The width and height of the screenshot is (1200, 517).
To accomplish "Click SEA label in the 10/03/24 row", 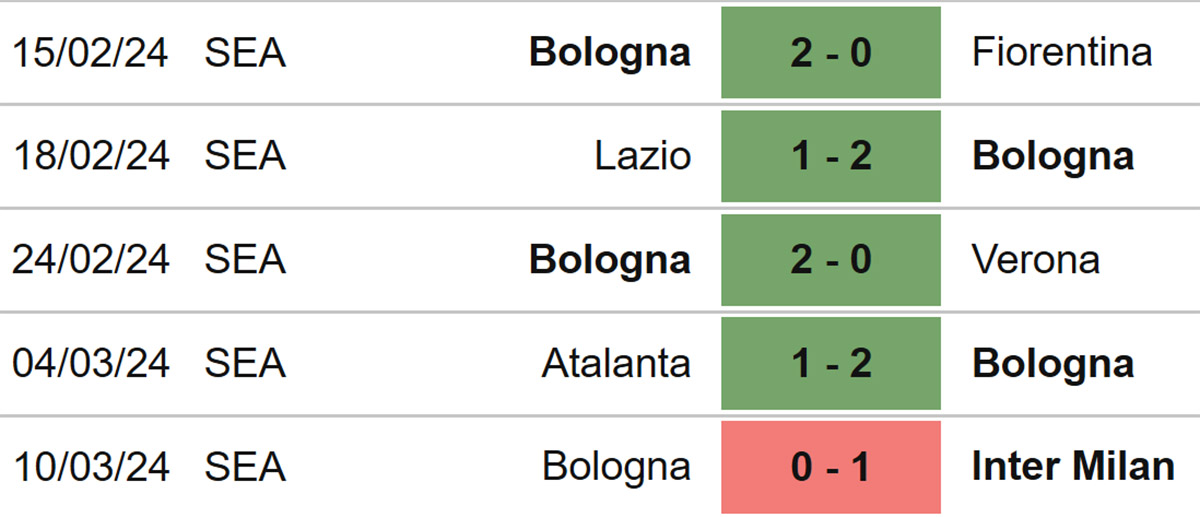I will (x=246, y=467).
